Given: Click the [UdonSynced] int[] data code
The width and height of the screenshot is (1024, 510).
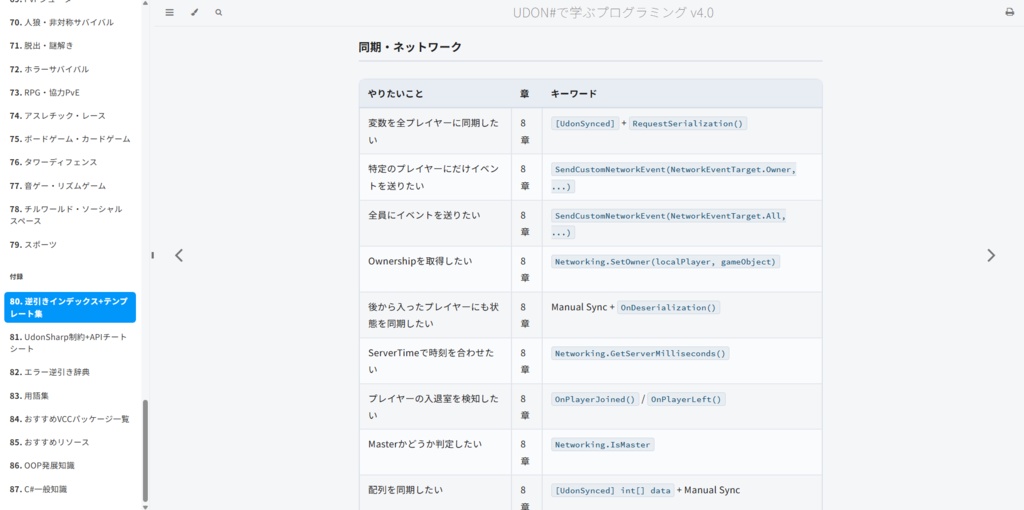Looking at the screenshot, I should [613, 490].
